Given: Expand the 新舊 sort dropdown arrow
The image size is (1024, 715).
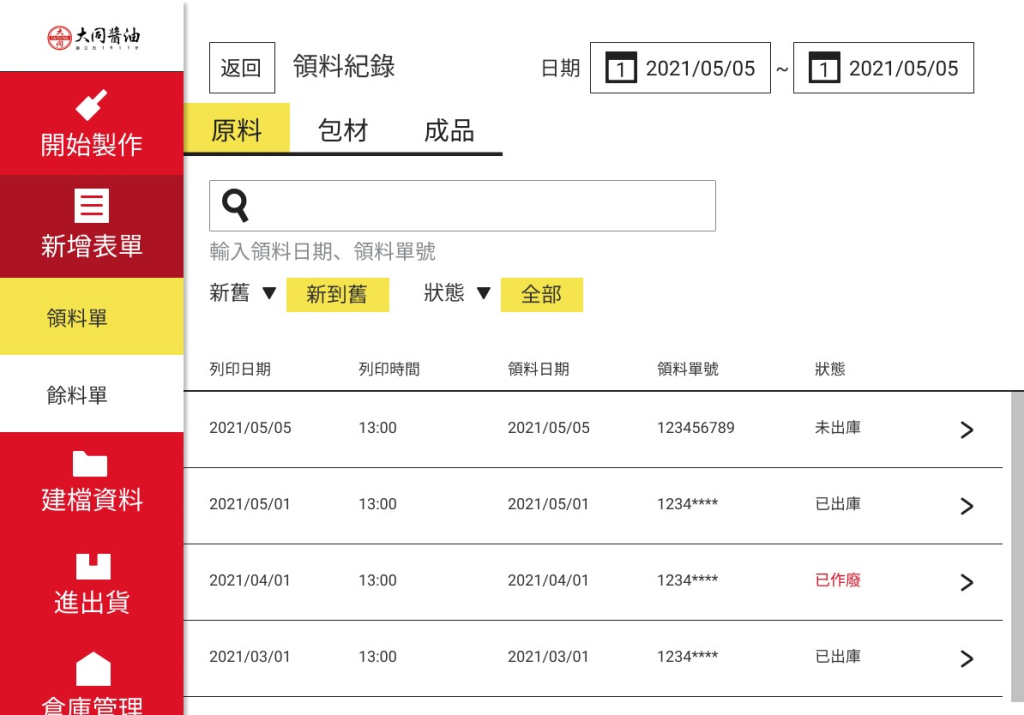Looking at the screenshot, I should (x=268, y=294).
